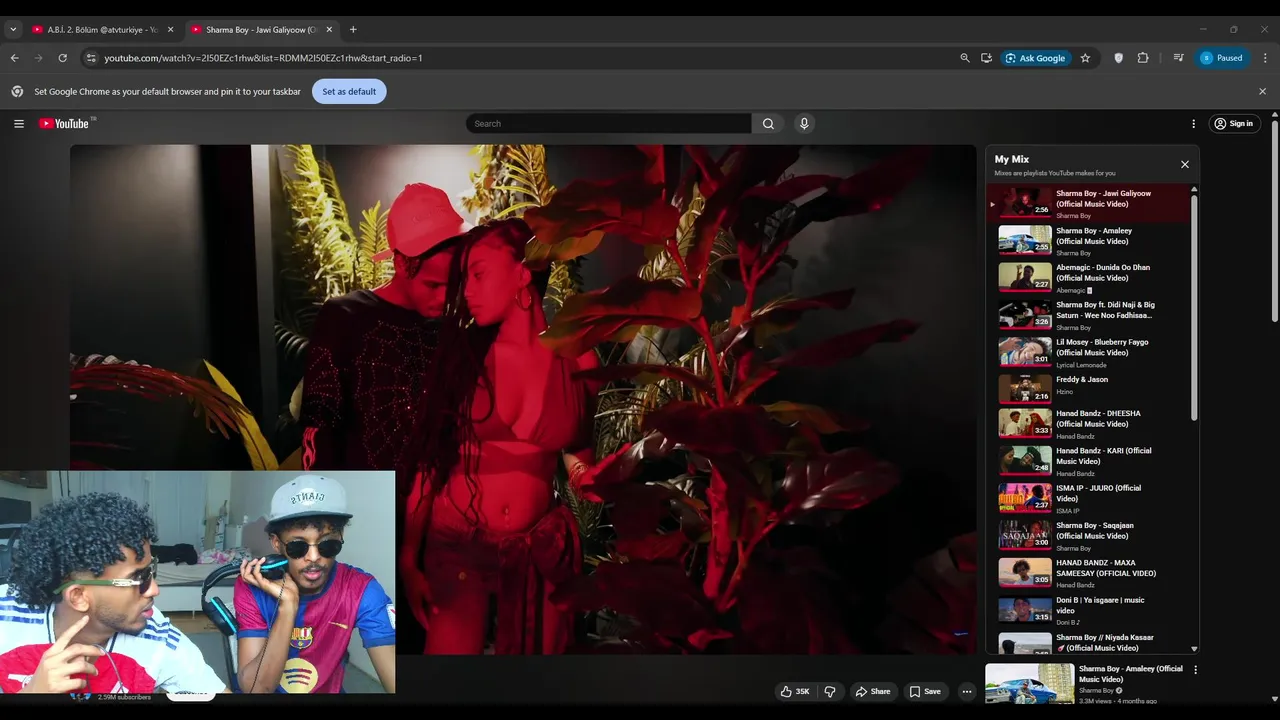Open YouTube settings three-dot menu

(1193, 124)
